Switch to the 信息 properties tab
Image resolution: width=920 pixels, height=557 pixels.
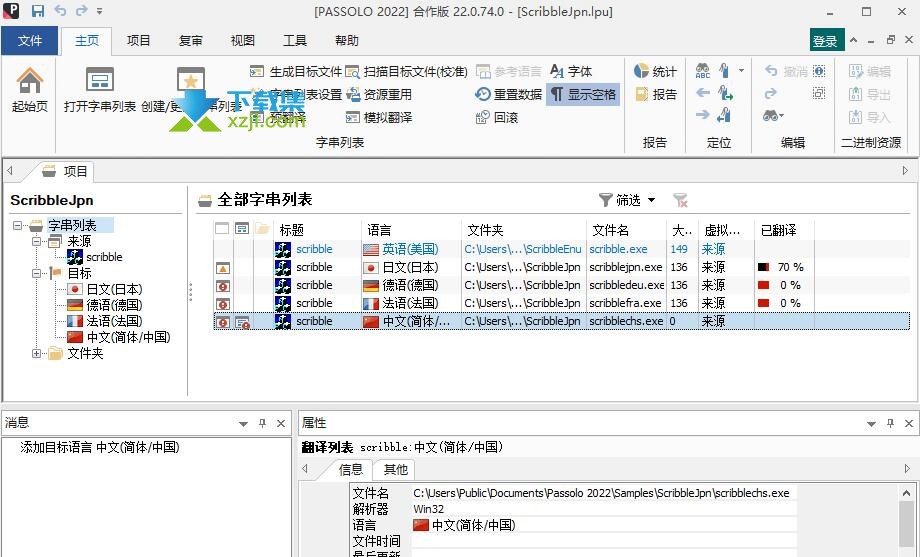(351, 470)
